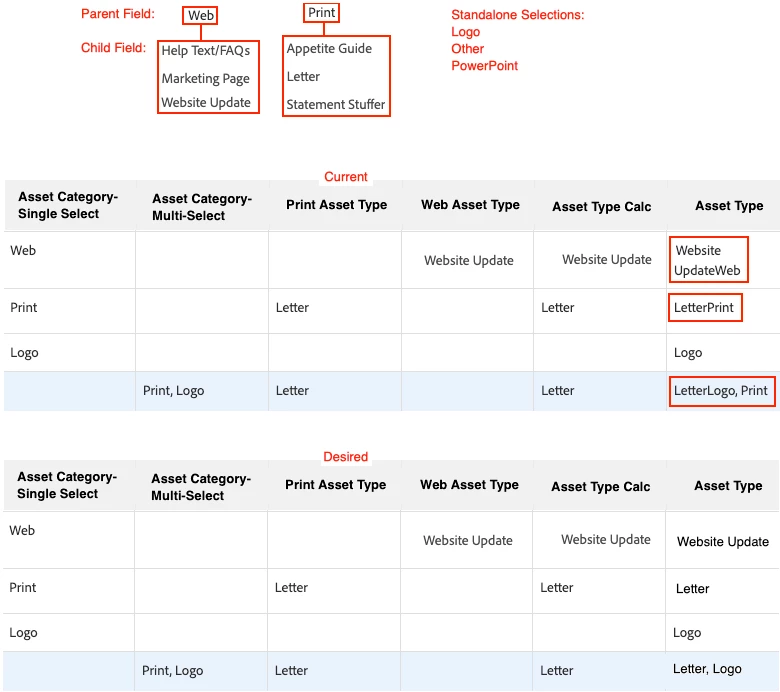Screen dimensions: 780x692
Task: Click Web Asset Type 'Website Update' in Desired table
Action: coord(468,540)
